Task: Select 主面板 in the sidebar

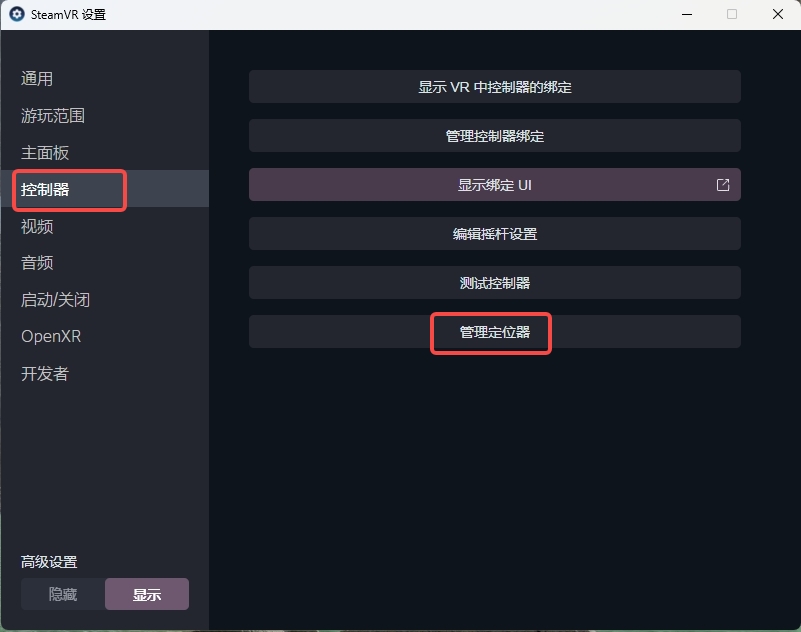Action: 45,153
